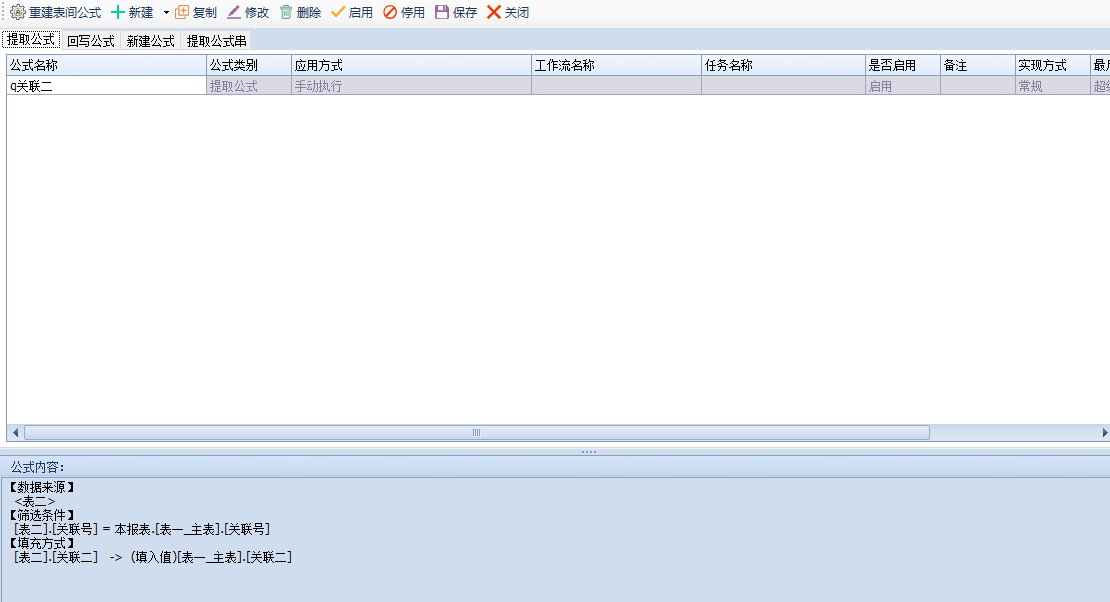The width and height of the screenshot is (1110, 602).
Task: Click the red X 关闭 icon
Action: pyautogui.click(x=494, y=13)
